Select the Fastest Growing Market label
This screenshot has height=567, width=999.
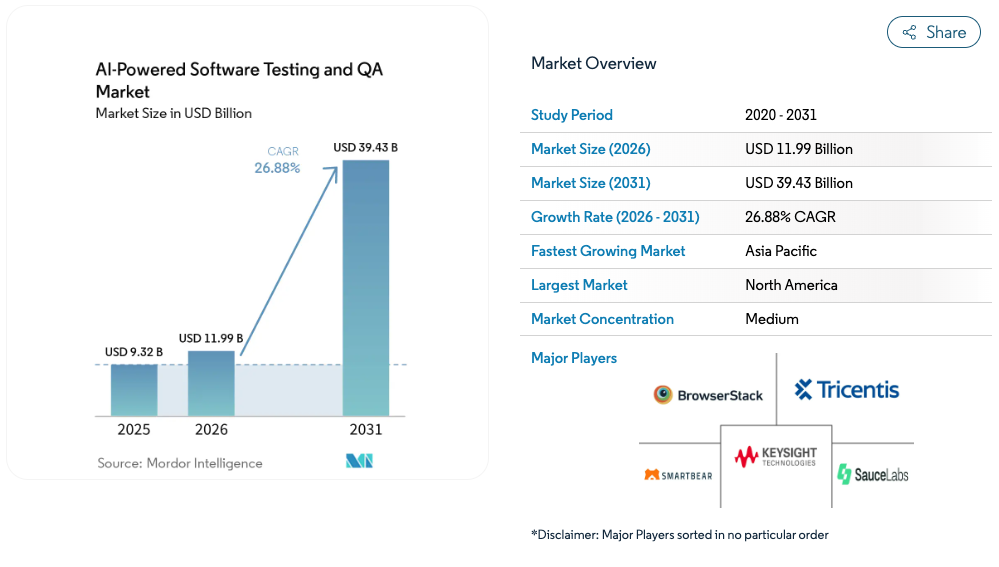608,251
